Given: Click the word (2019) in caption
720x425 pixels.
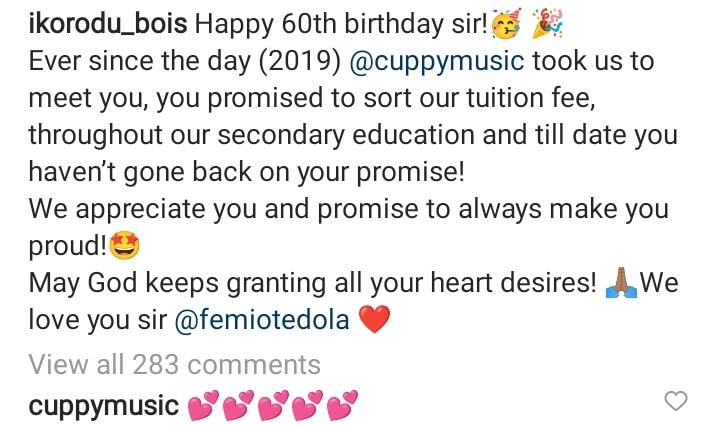Looking at the screenshot, I should pos(299,62).
